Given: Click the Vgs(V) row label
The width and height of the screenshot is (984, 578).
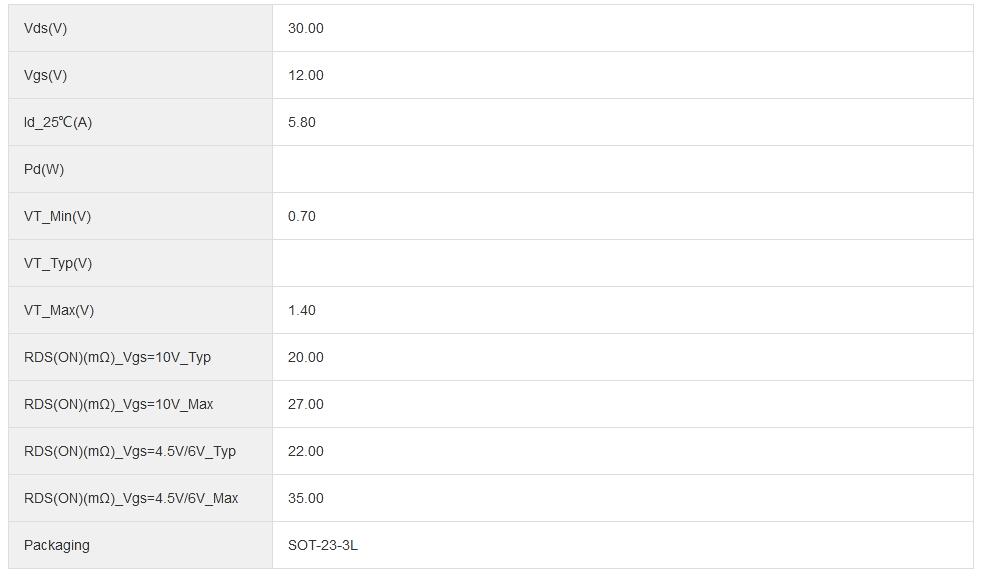Looking at the screenshot, I should [x=46, y=75].
